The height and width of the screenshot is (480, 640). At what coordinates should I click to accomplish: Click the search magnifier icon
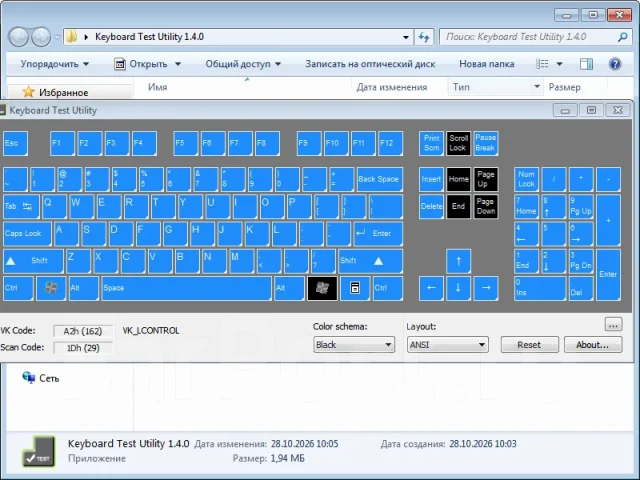(x=622, y=37)
